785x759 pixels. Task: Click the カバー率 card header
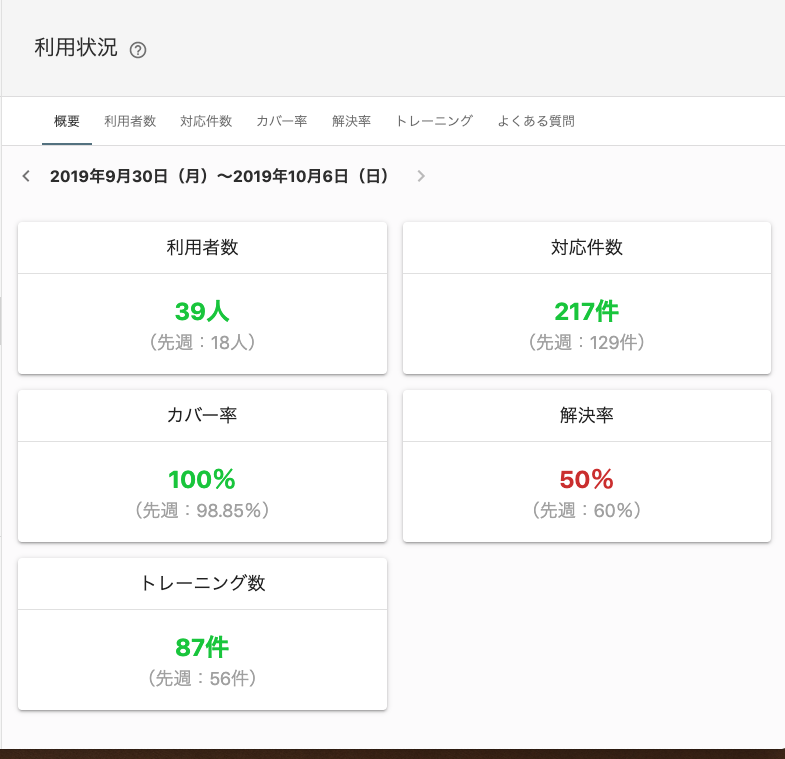tap(202, 416)
